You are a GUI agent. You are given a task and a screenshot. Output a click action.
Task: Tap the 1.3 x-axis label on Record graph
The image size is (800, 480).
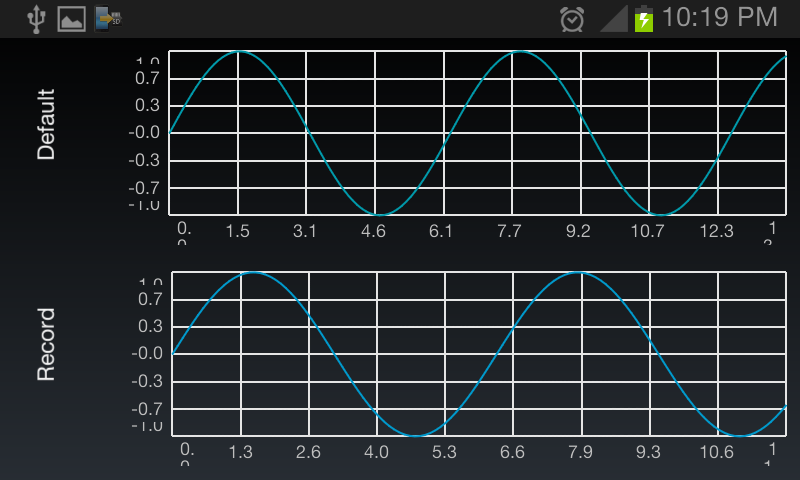pos(240,452)
